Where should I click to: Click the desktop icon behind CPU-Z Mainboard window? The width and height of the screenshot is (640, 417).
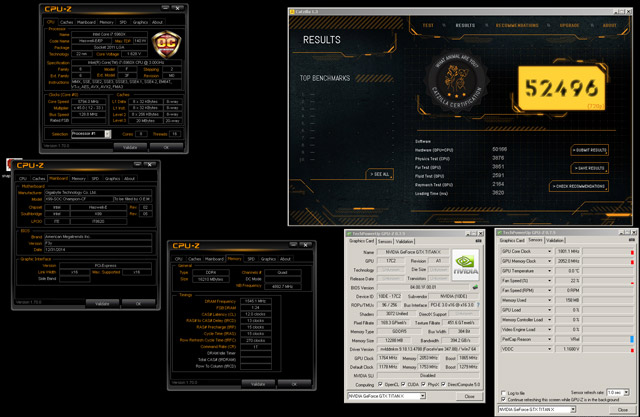tap(11, 165)
